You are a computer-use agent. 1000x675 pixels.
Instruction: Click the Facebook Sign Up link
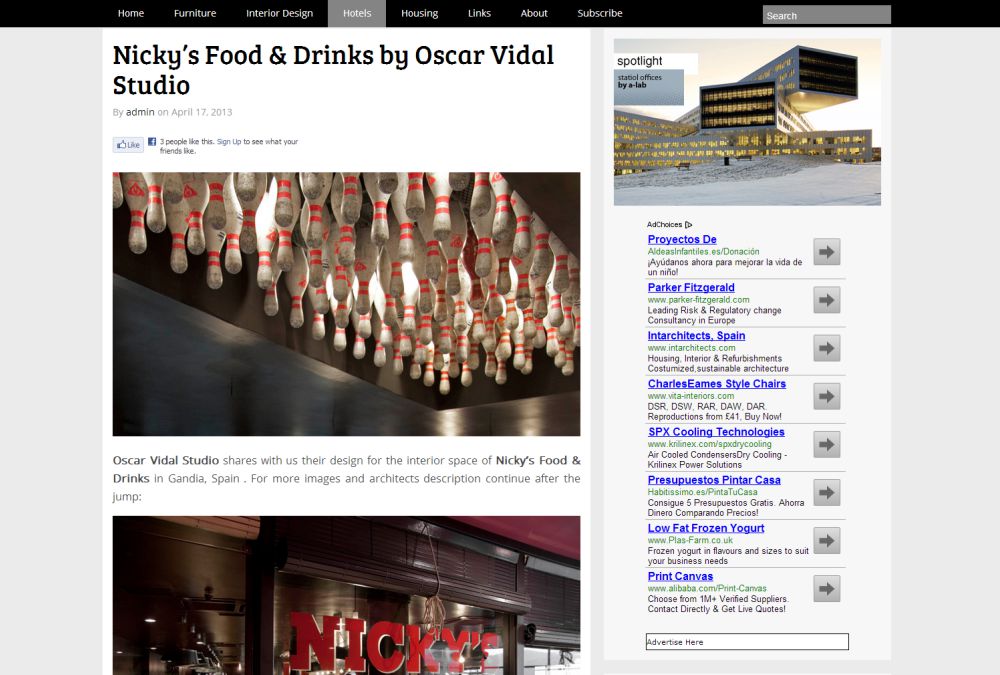(228, 142)
